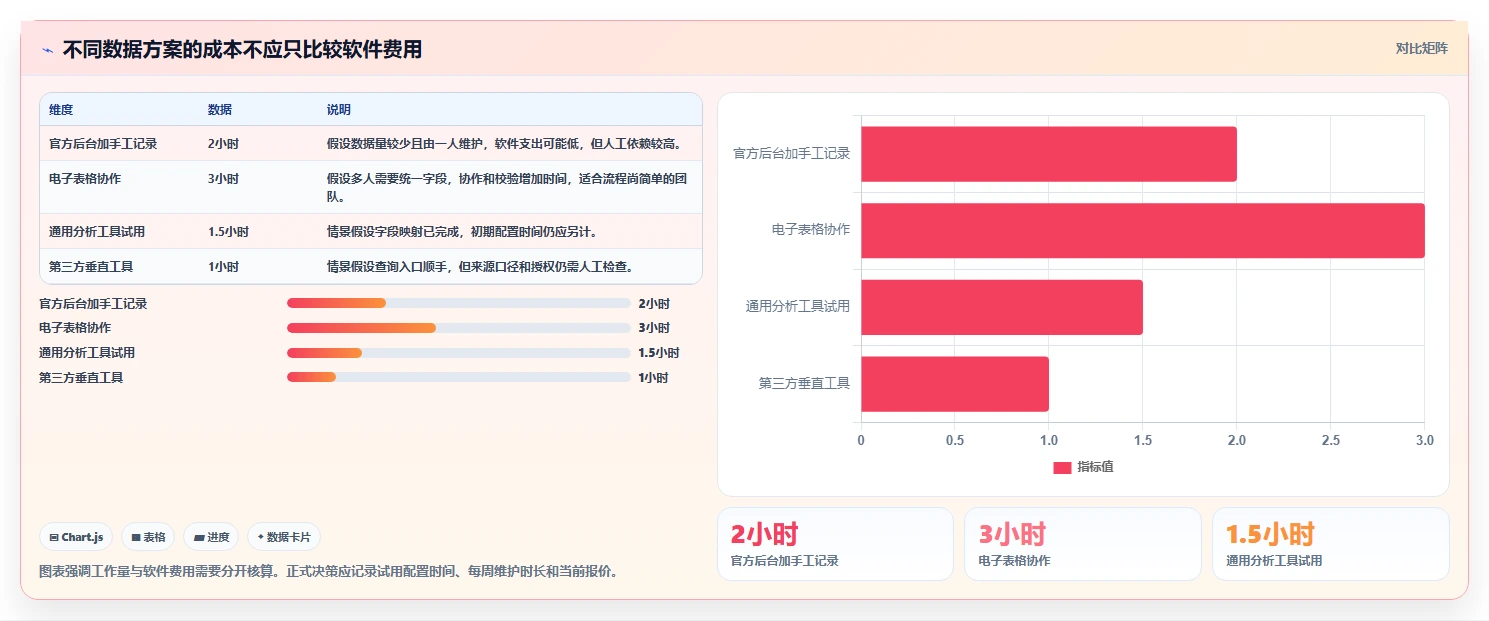Click the 对比矩阵 label

[x=1421, y=48]
